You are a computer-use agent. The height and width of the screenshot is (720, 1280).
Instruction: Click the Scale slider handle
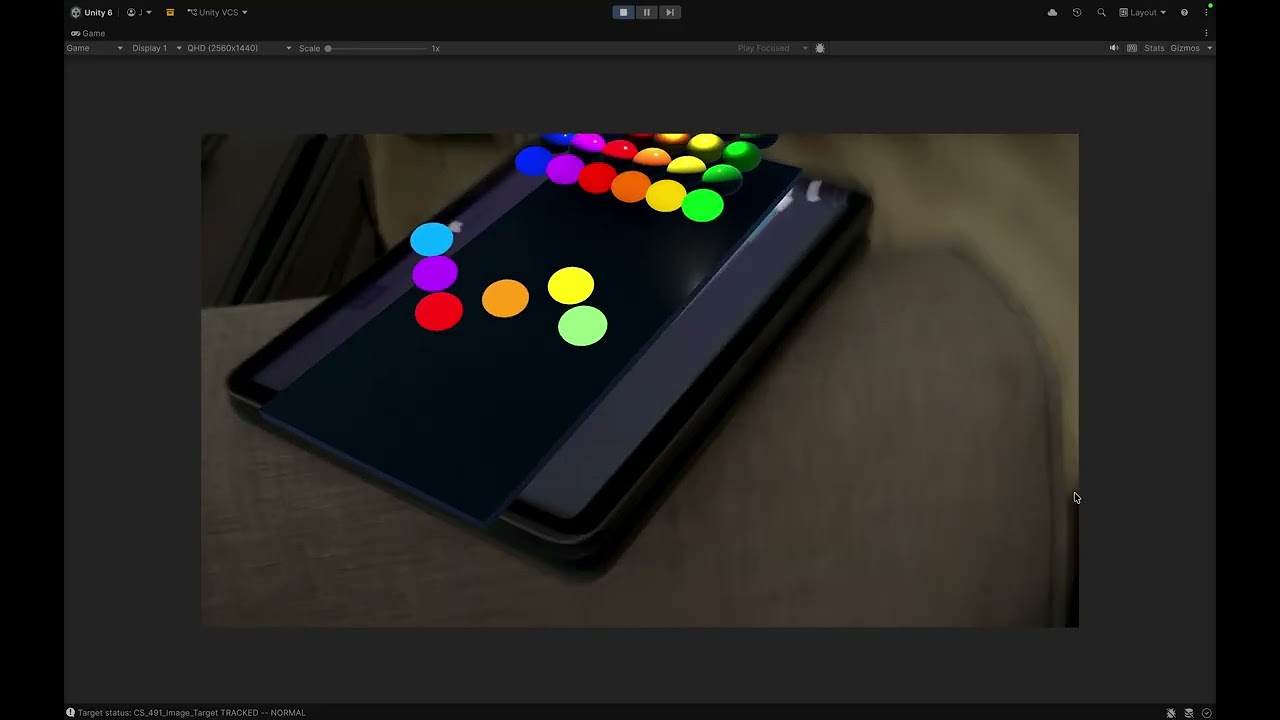328,48
